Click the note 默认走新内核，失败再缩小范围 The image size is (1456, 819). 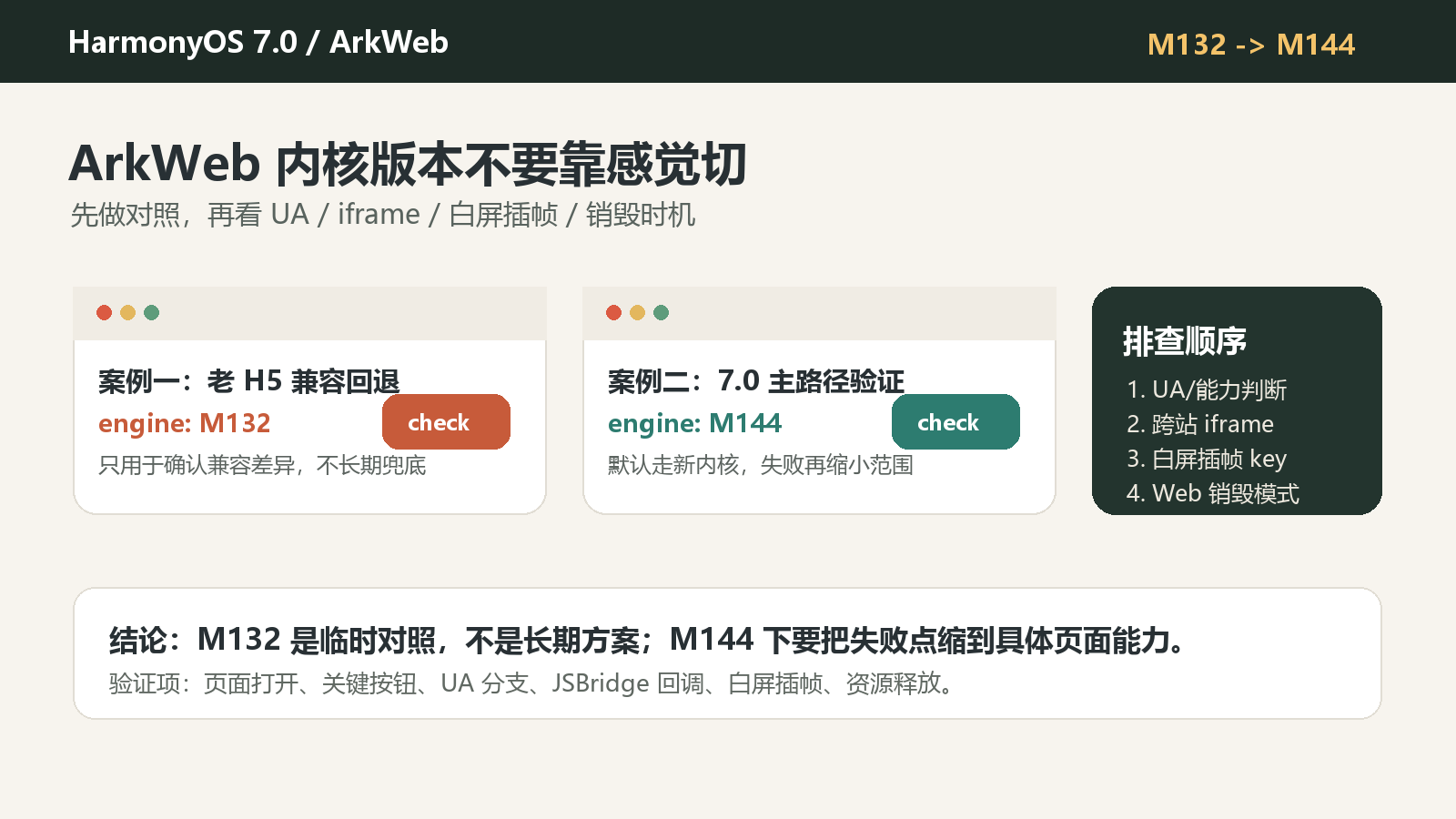(761, 465)
